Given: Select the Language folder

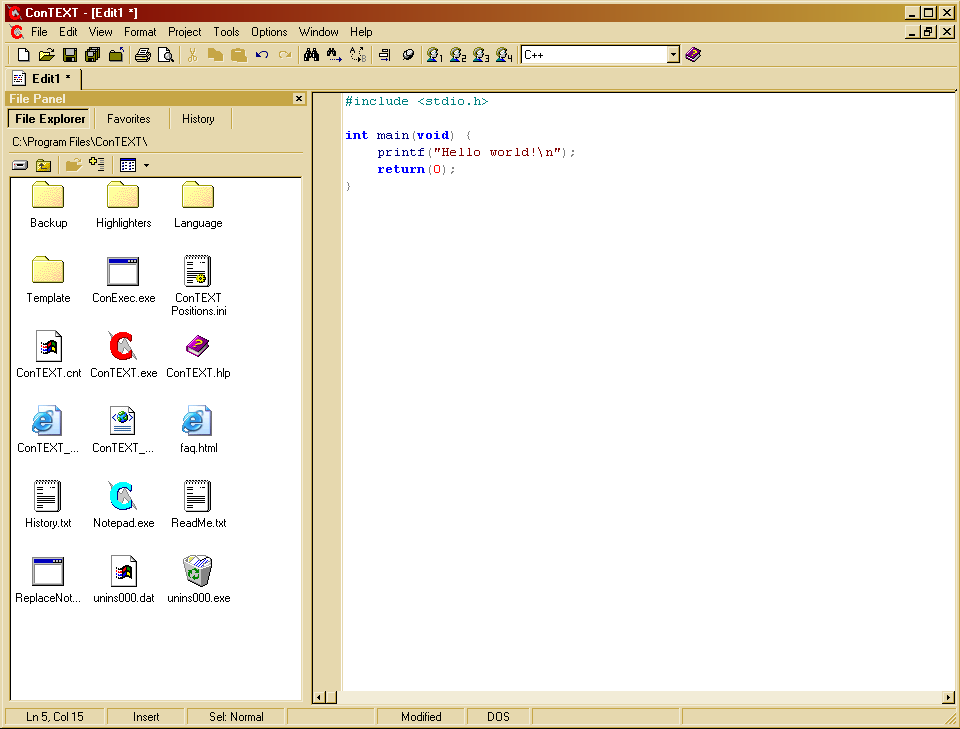Looking at the screenshot, I should pyautogui.click(x=198, y=206).
